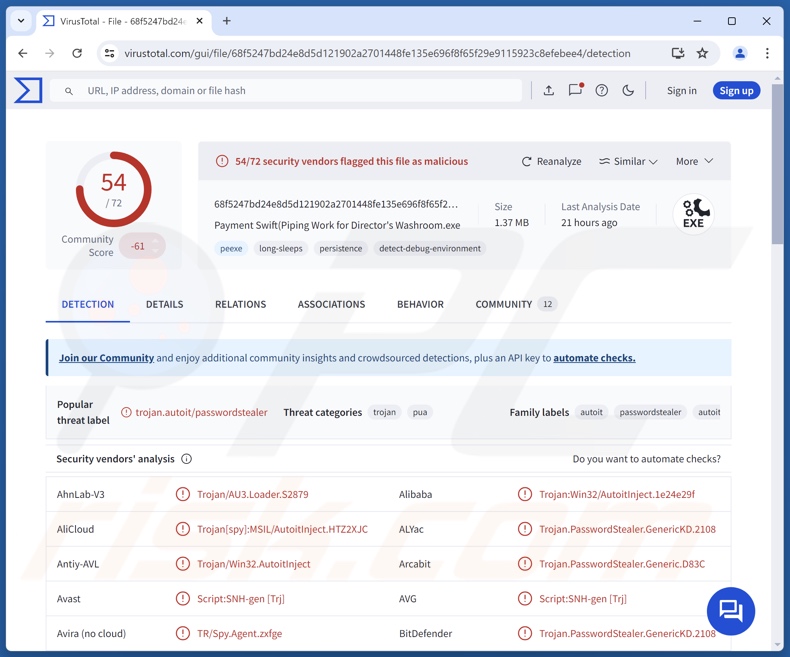790x657 pixels.
Task: Click Trojan/AU3.Loader.S2879 detection text
Action: pos(252,494)
